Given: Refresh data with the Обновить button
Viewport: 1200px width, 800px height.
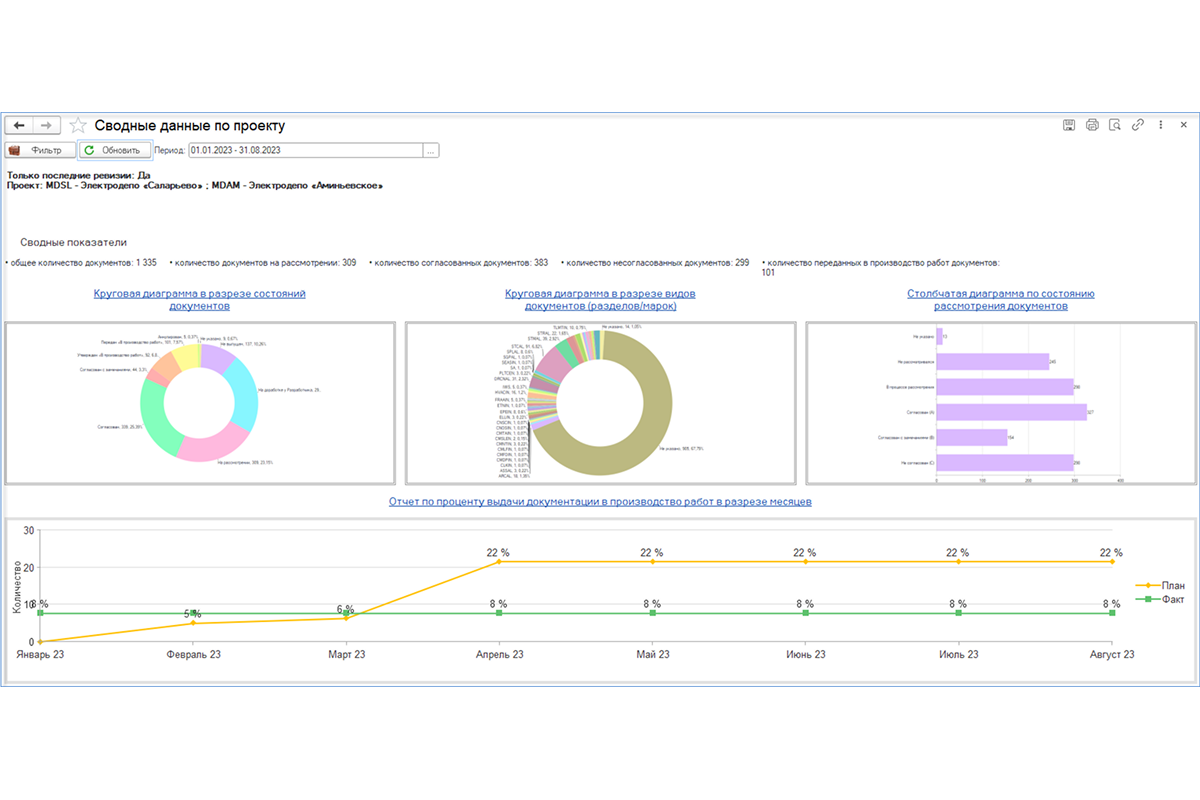Looking at the screenshot, I should click(114, 150).
